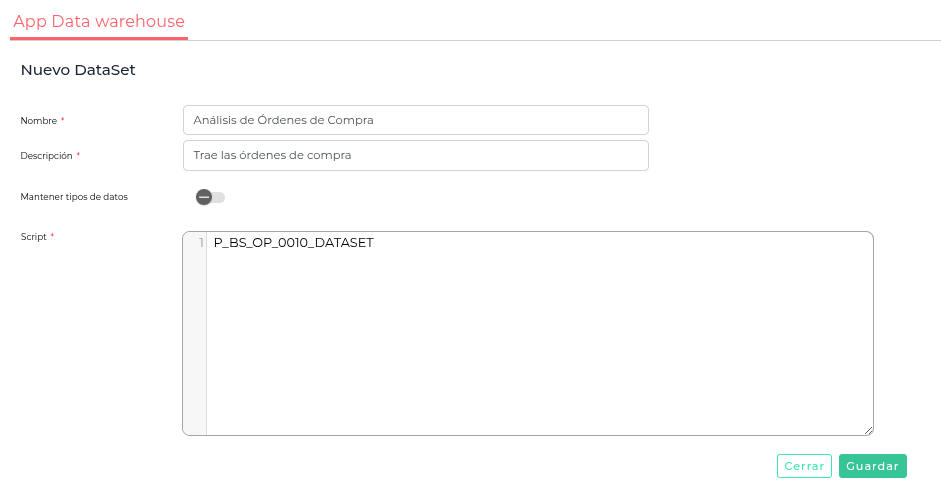Click the Mantener tipos de datos label
Viewport: 941px width, 494px height.
(x=74, y=197)
